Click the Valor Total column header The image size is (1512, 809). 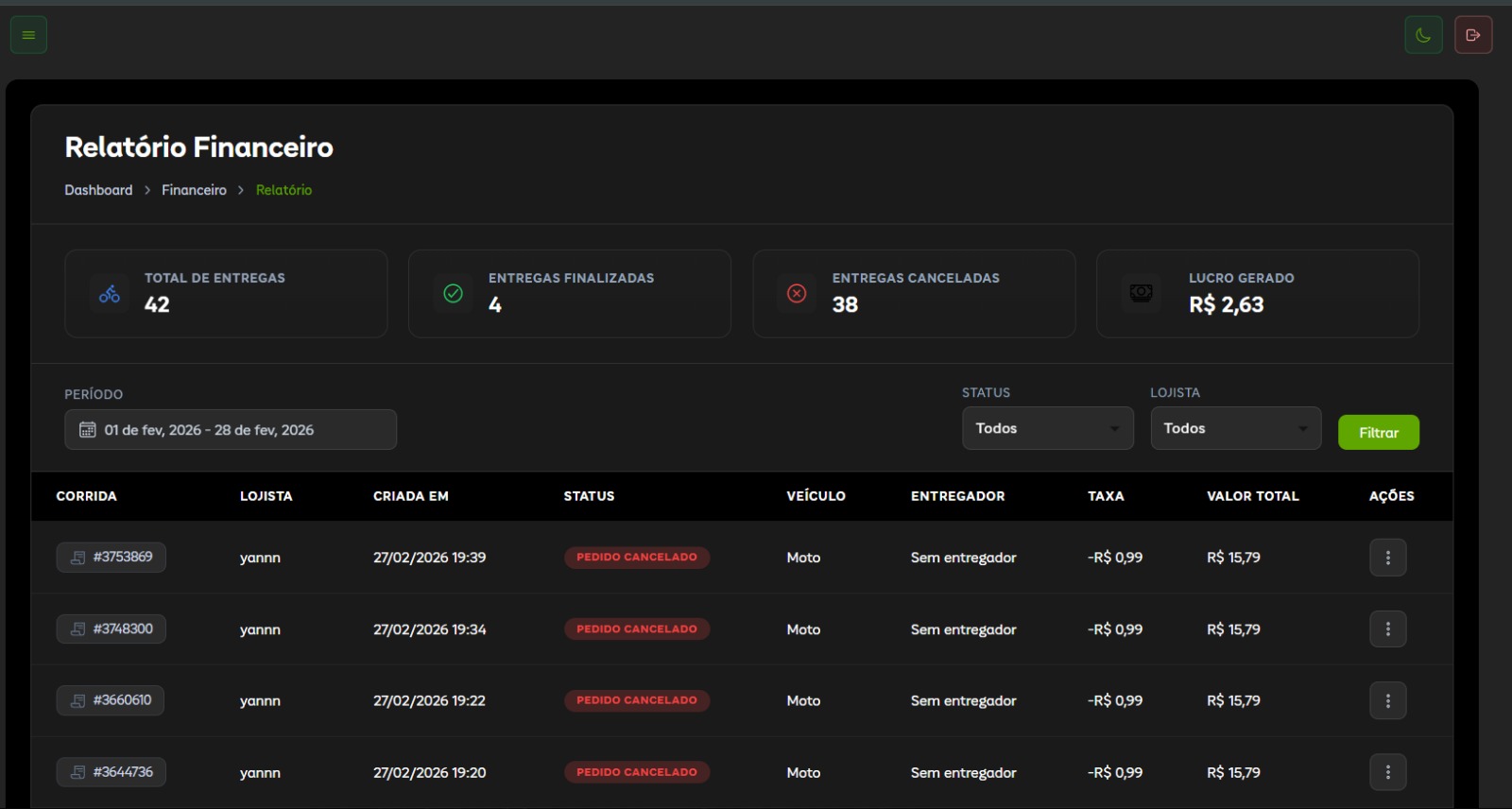pyautogui.click(x=1252, y=496)
